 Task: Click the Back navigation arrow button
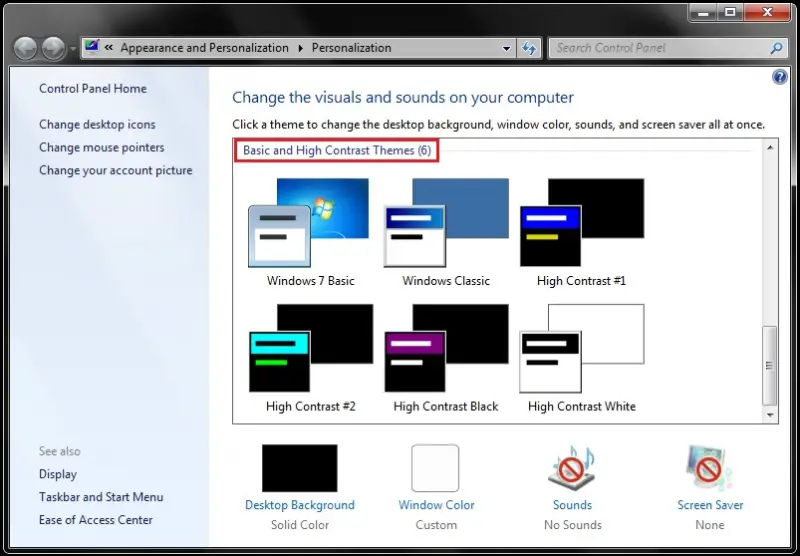tap(26, 48)
